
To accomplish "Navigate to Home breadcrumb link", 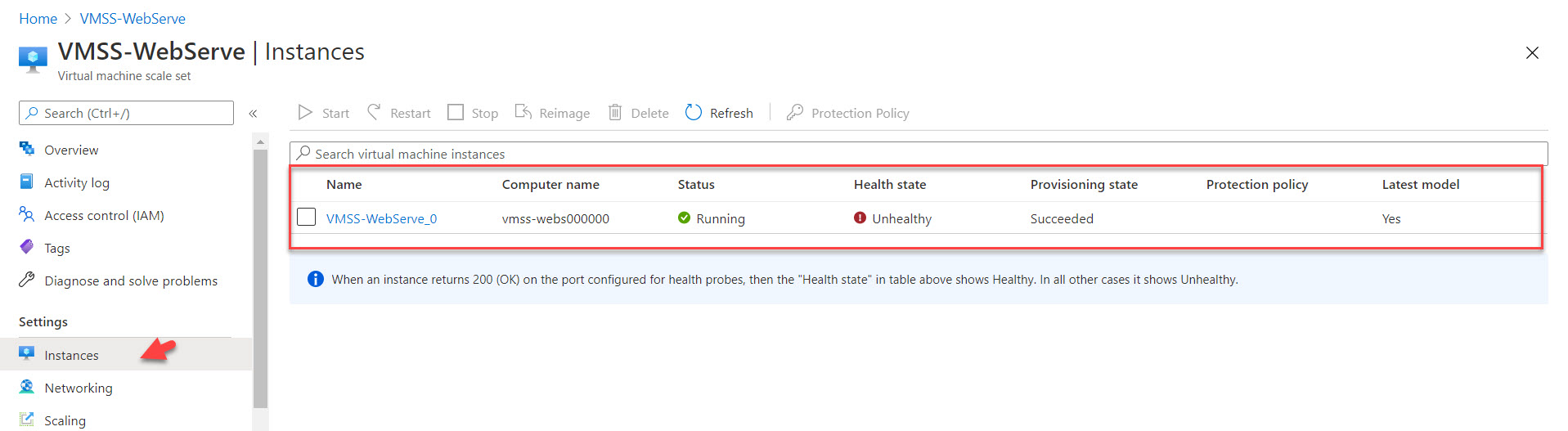I will (x=38, y=19).
